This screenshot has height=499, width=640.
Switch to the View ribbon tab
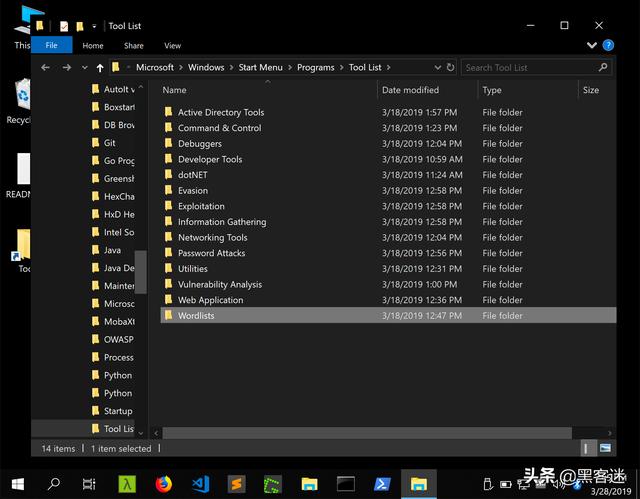(x=172, y=45)
